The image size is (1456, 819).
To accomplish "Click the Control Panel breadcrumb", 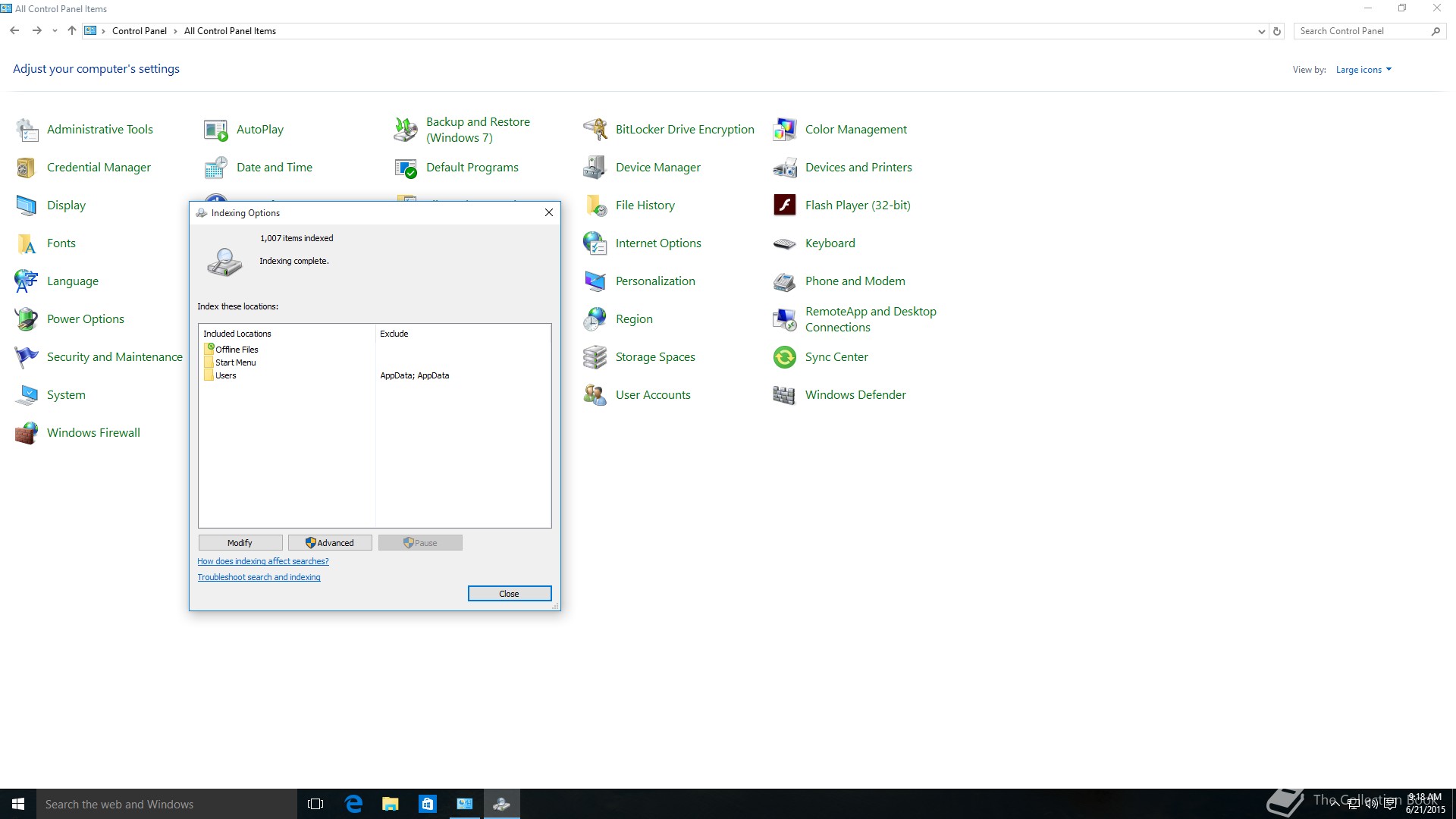I will [x=140, y=31].
